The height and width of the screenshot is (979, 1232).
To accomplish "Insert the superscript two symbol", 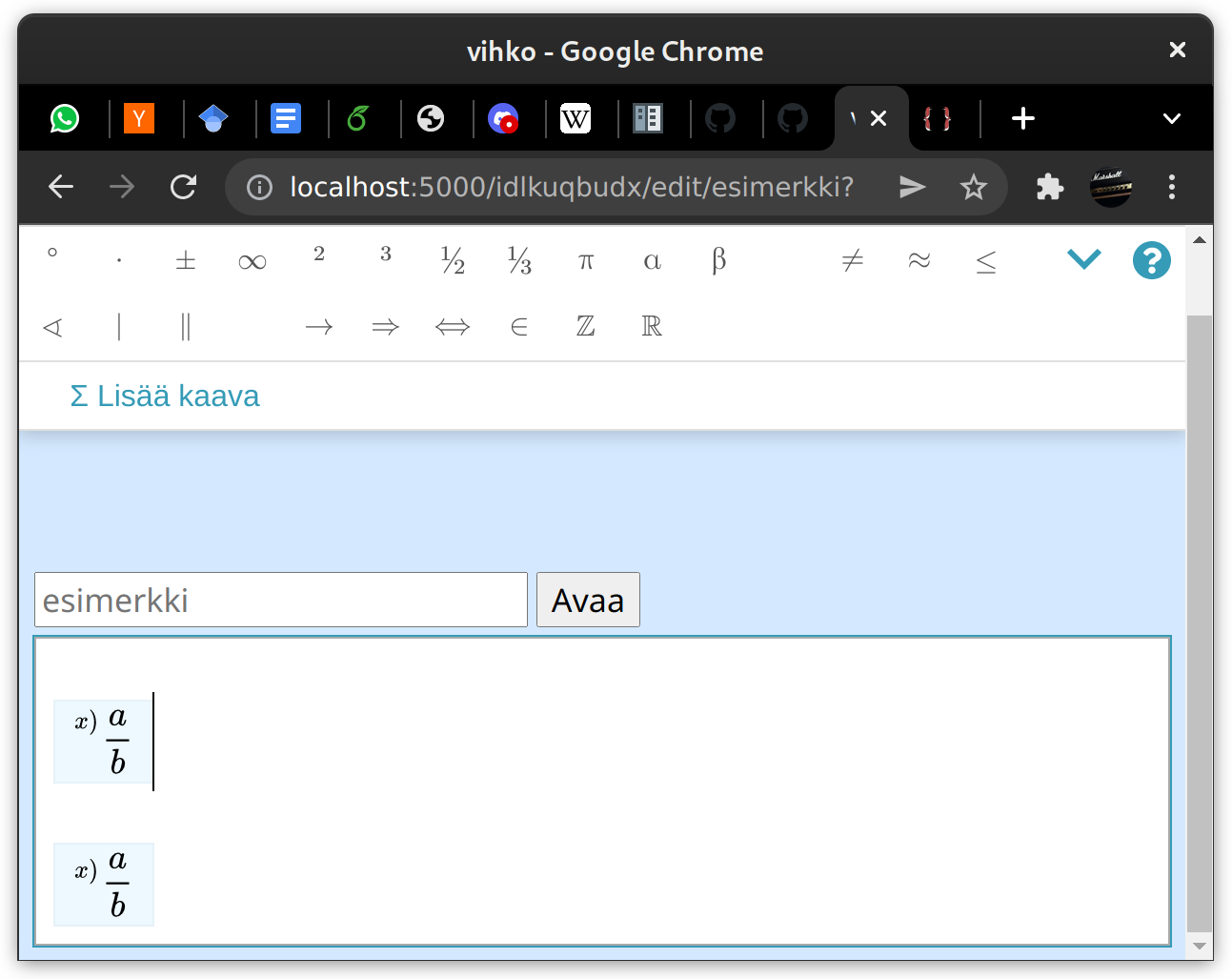I will [318, 255].
